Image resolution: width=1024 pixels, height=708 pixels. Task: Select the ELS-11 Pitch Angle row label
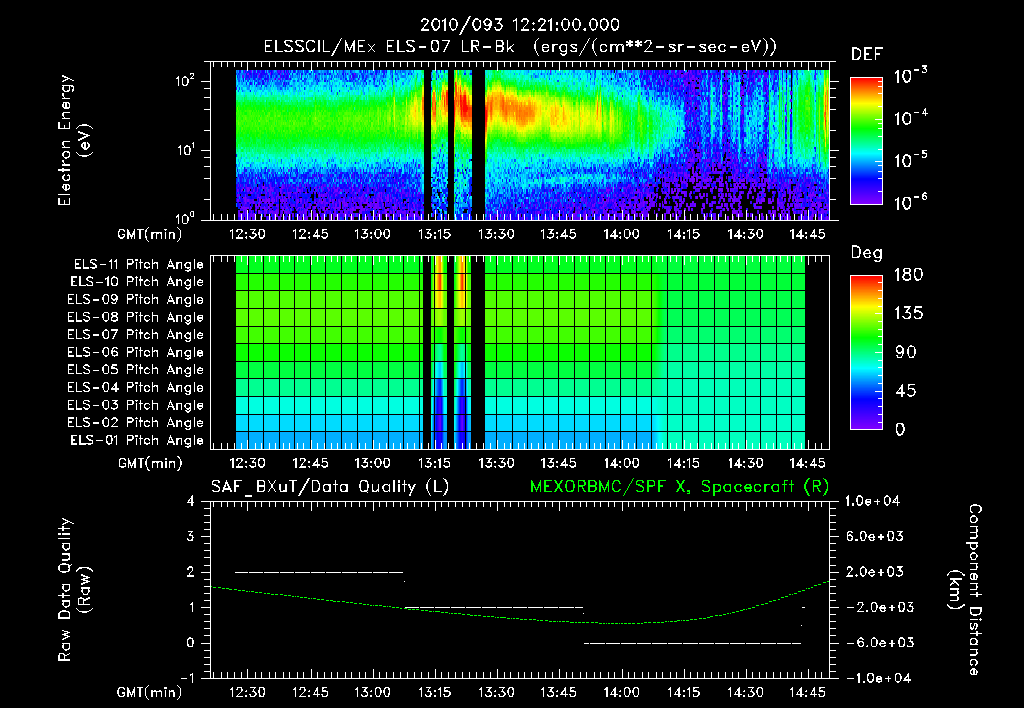pos(138,265)
